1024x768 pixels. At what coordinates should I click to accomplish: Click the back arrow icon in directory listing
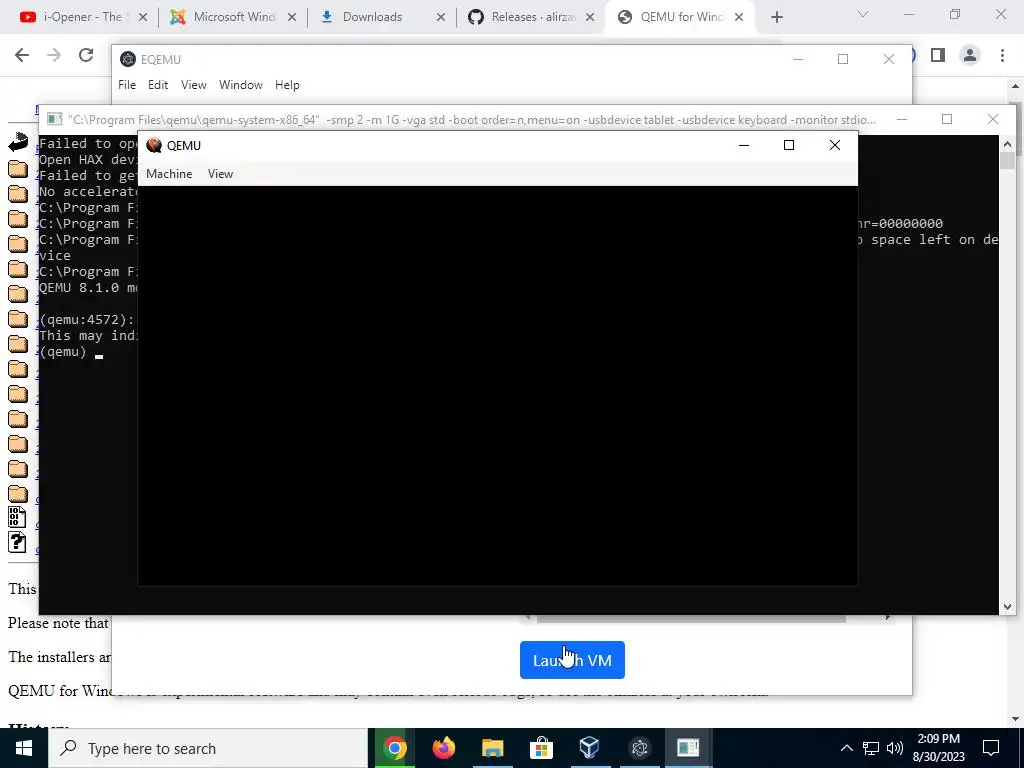[x=18, y=142]
